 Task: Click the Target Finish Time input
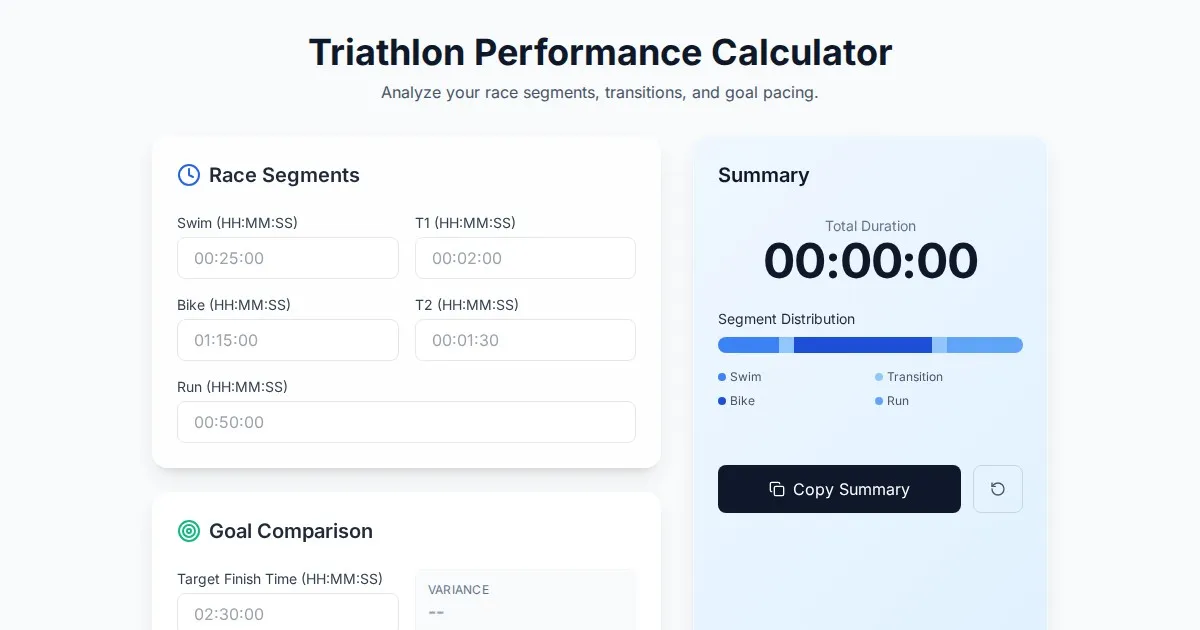pyautogui.click(x=288, y=613)
